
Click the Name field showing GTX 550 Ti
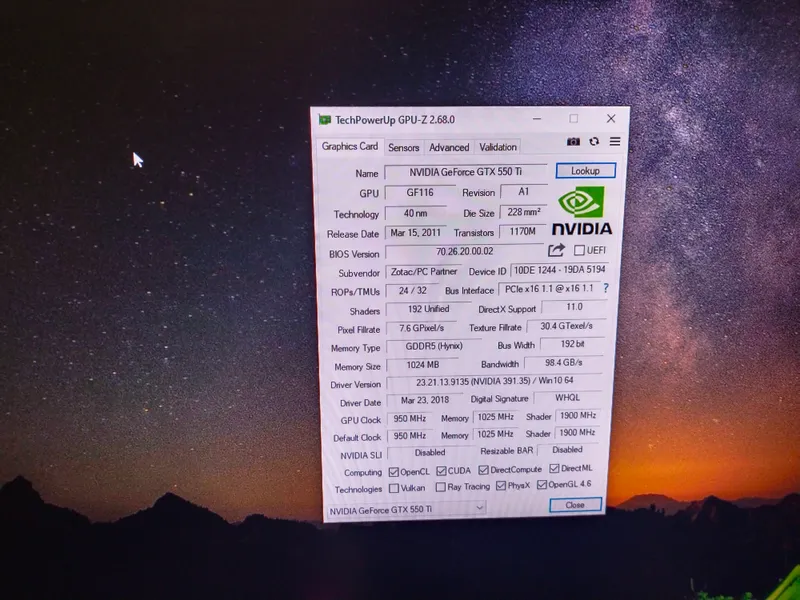[465, 172]
